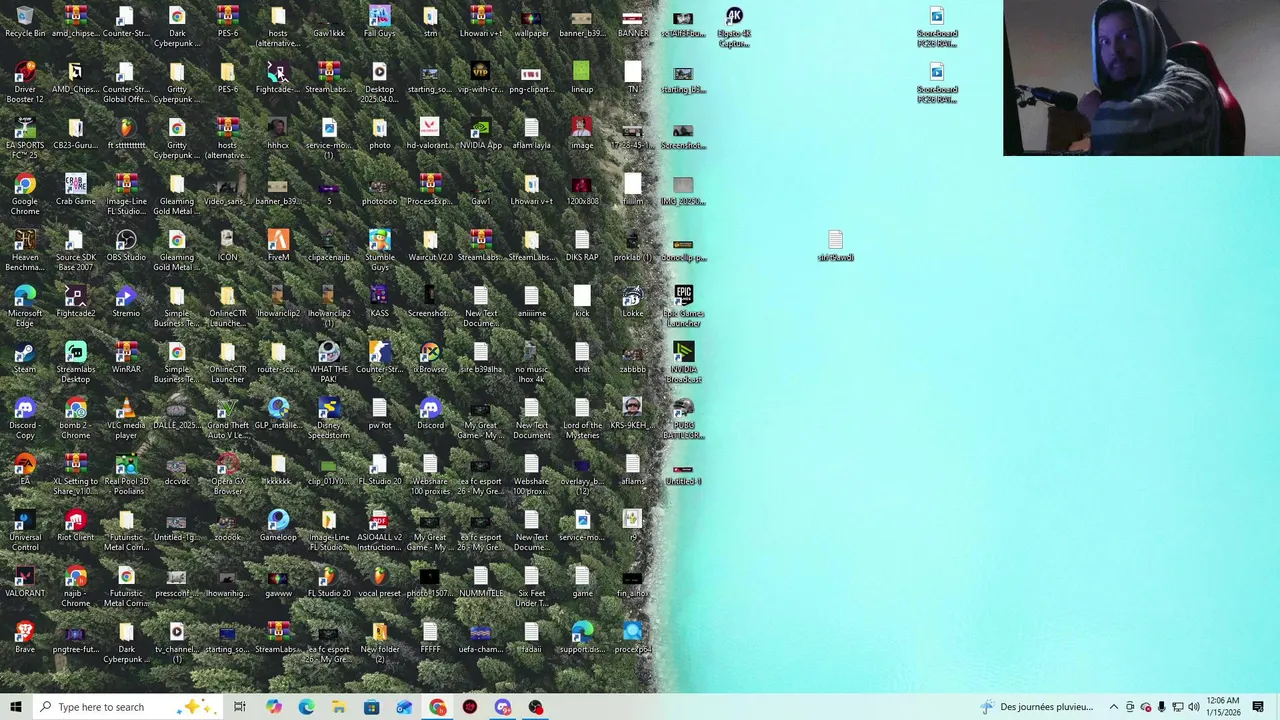
Task: Open the Windows Start menu
Action: point(15,707)
